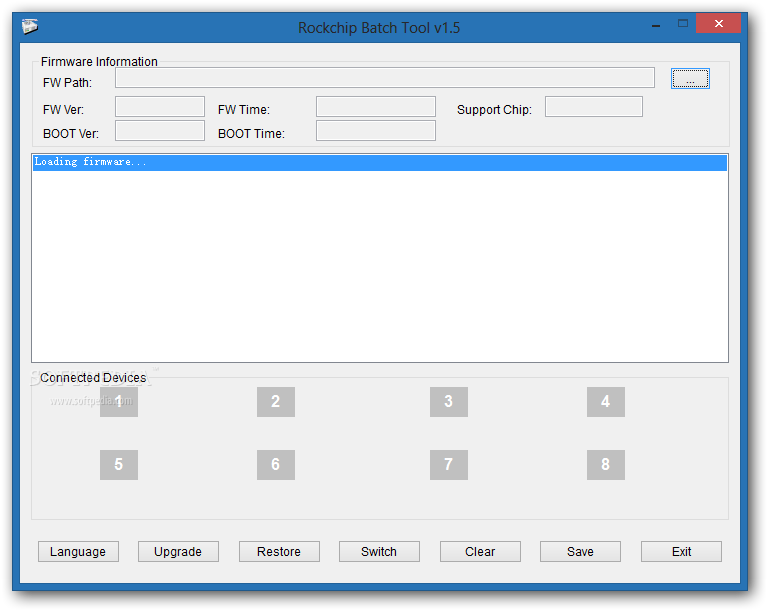Click device slot 4 indicator
The height and width of the screenshot is (611, 768).
click(x=606, y=402)
